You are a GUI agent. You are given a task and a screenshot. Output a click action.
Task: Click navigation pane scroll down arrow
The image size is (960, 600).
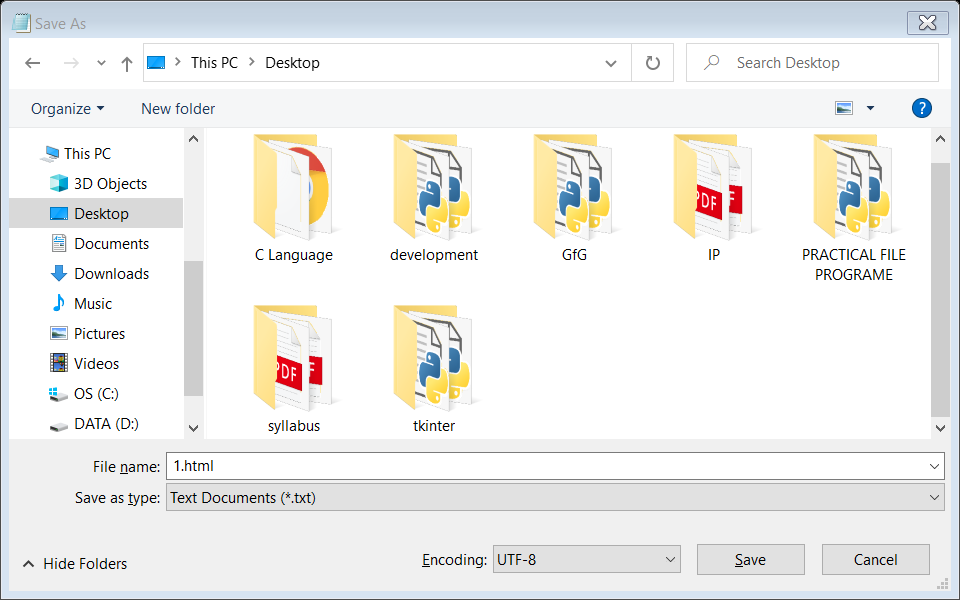tap(193, 429)
